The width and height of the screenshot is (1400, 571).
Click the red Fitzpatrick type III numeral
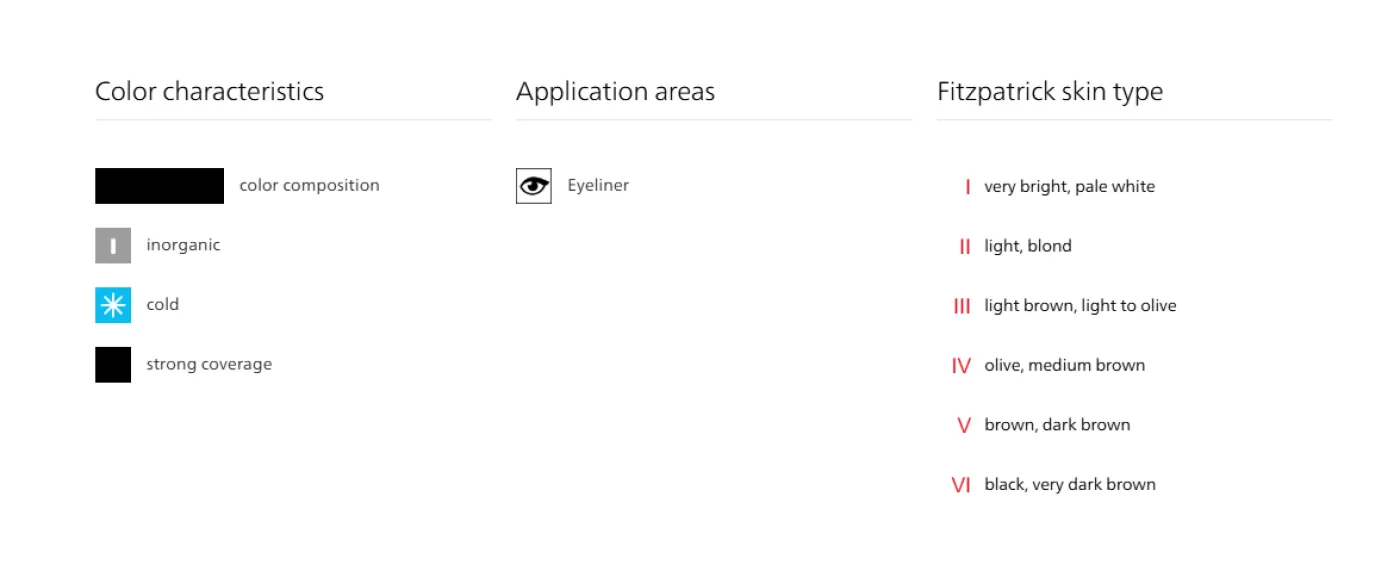(x=962, y=306)
